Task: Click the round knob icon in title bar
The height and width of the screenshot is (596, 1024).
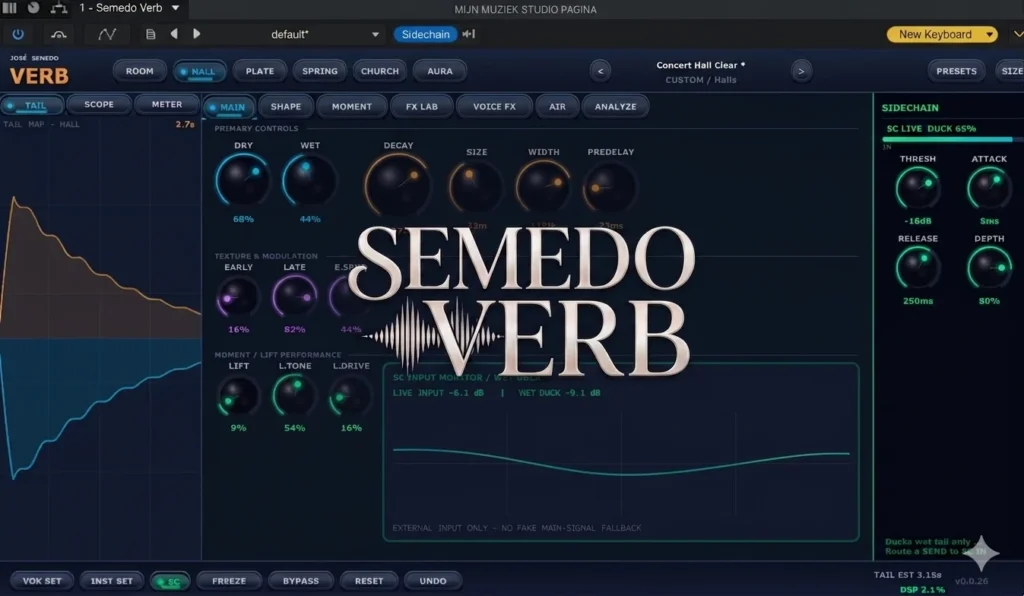Action: point(33,8)
